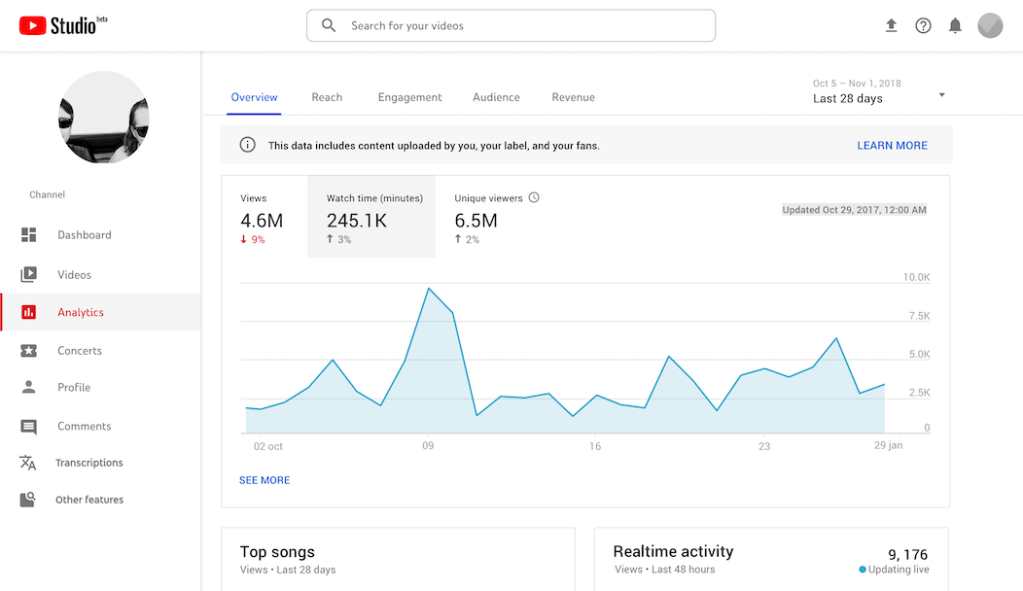
Task: Expand the Last 28 days date dropdown
Action: click(941, 96)
